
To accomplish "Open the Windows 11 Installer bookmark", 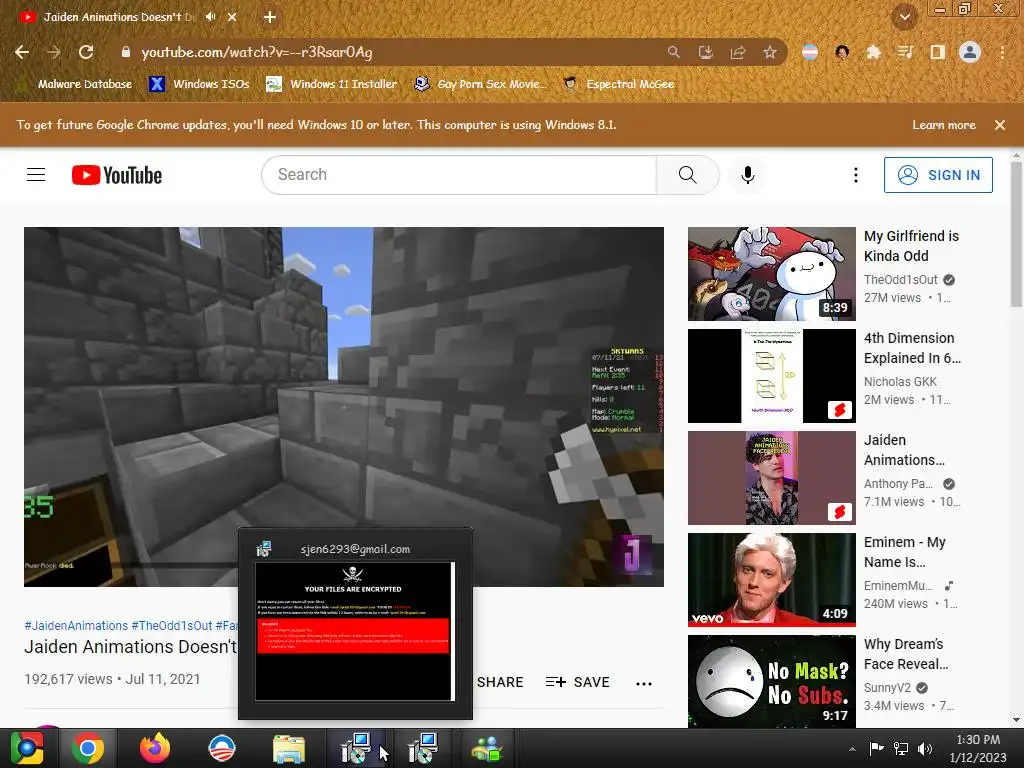I will tap(332, 84).
